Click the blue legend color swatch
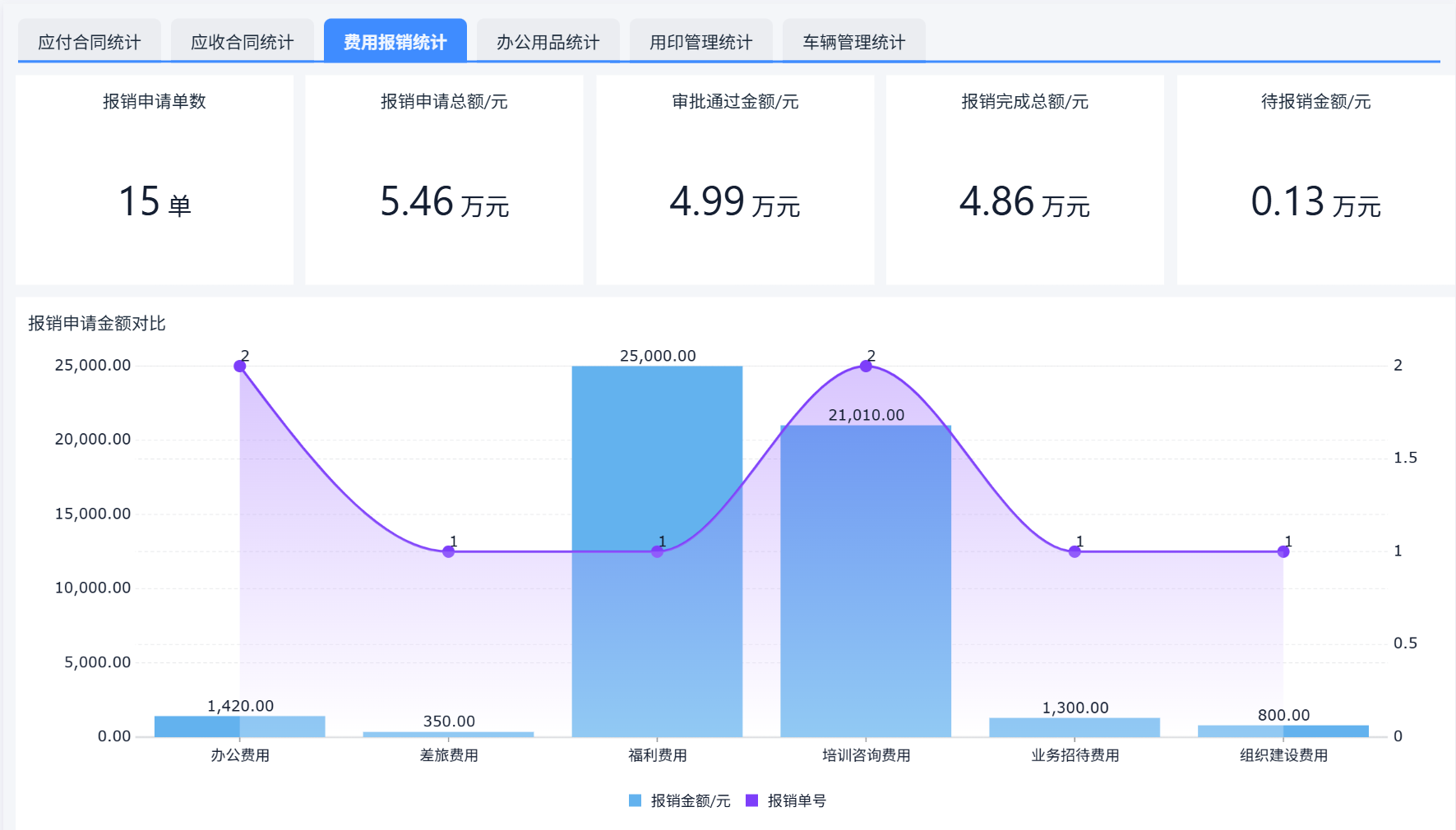The height and width of the screenshot is (830, 1456). [634, 800]
